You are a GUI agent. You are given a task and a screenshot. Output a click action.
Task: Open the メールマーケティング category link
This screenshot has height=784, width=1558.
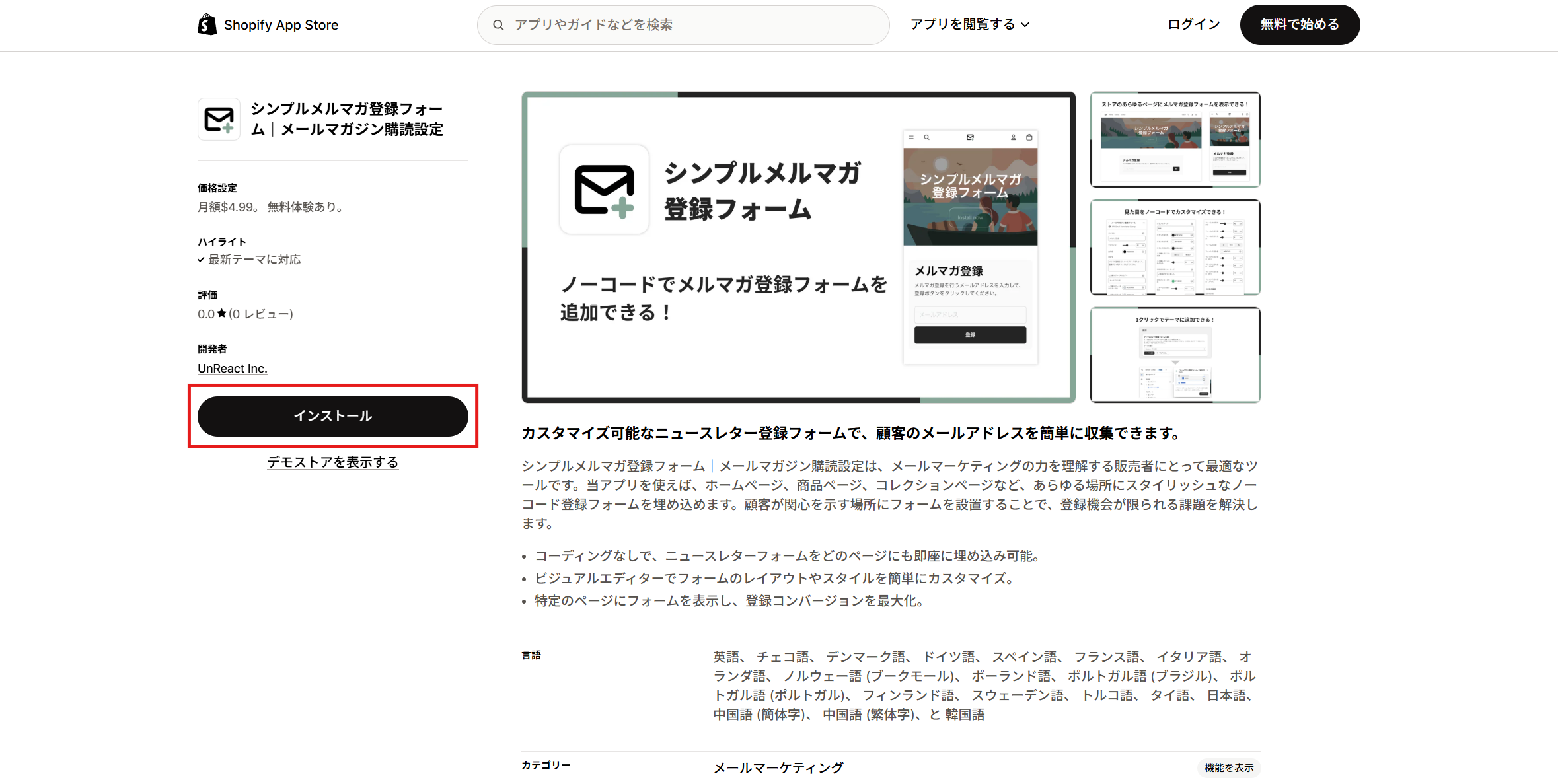click(778, 767)
